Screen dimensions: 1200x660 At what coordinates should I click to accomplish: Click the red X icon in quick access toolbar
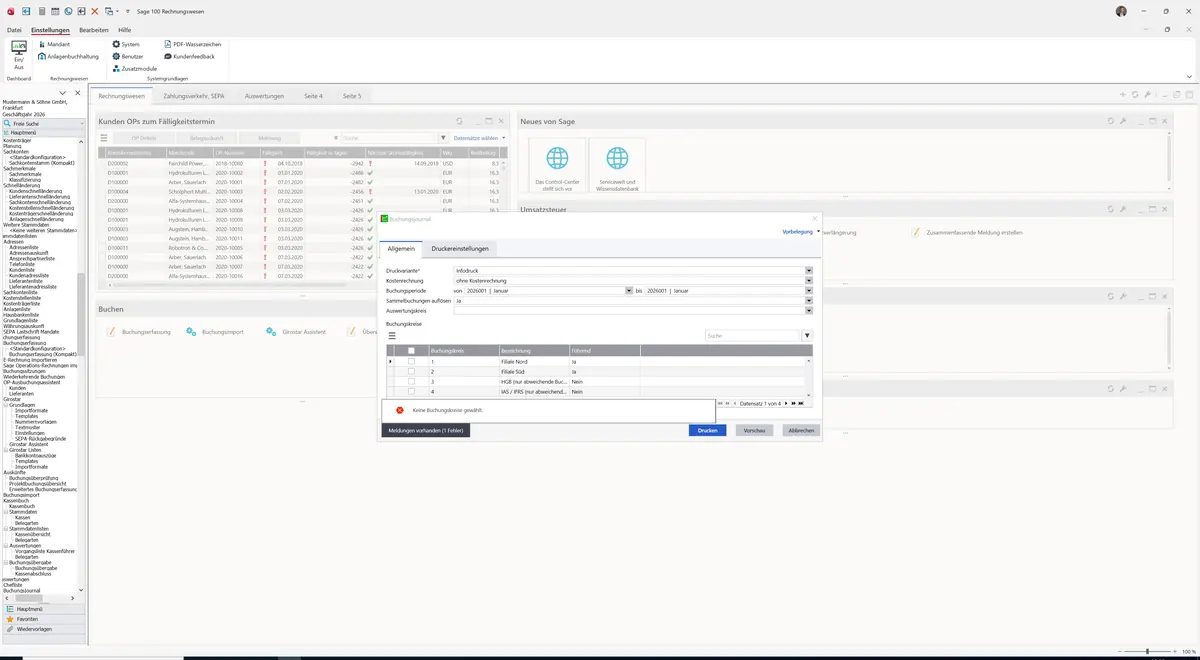95,11
